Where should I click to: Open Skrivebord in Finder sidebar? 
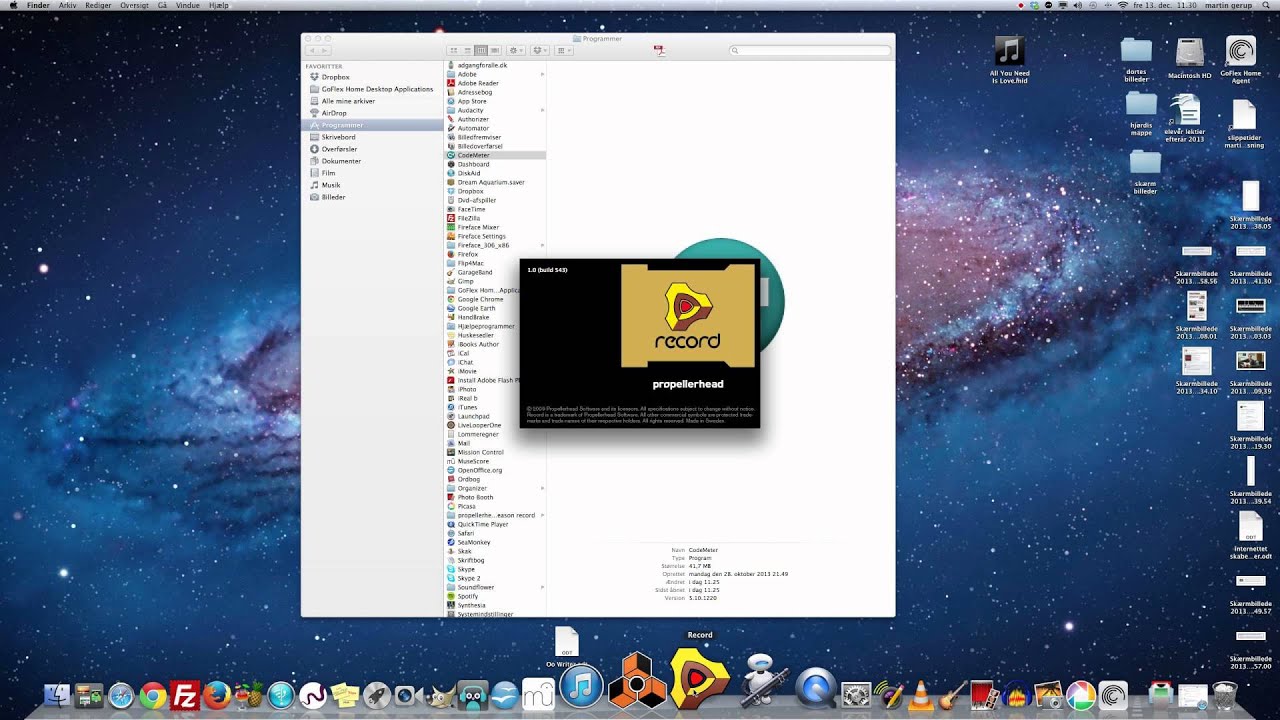pyautogui.click(x=338, y=137)
